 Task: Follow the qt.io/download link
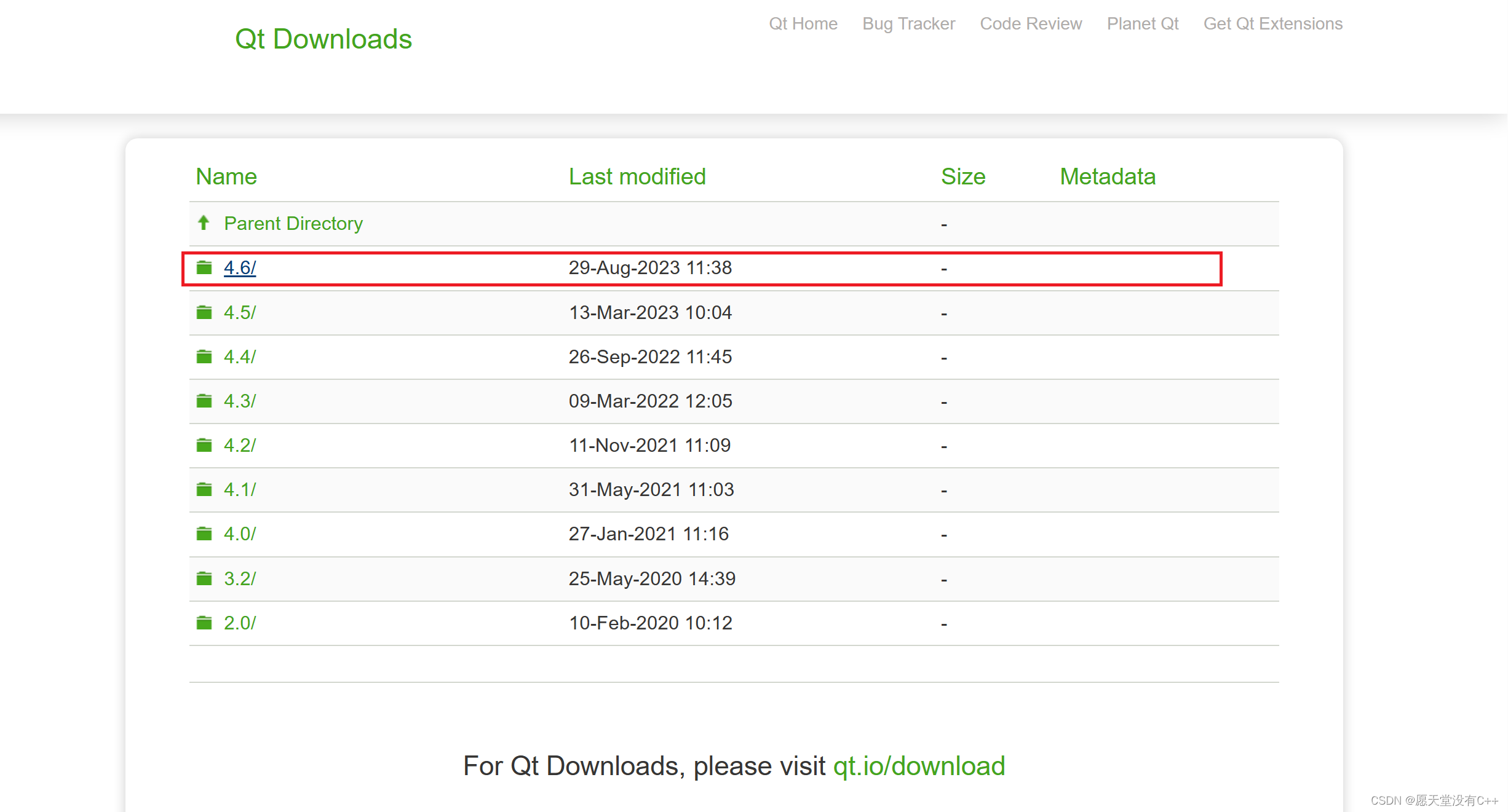pos(919,766)
